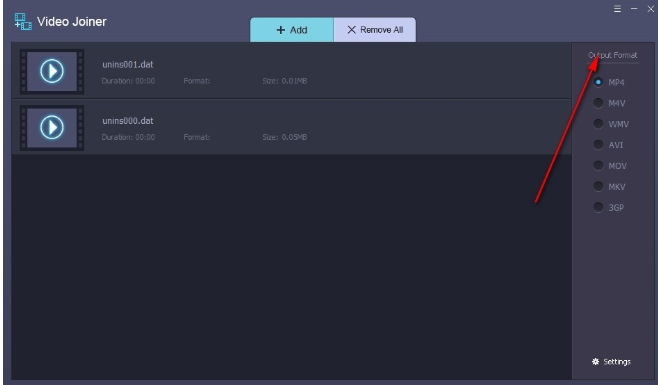
Task: Pick the MKV output format
Action: click(x=609, y=187)
